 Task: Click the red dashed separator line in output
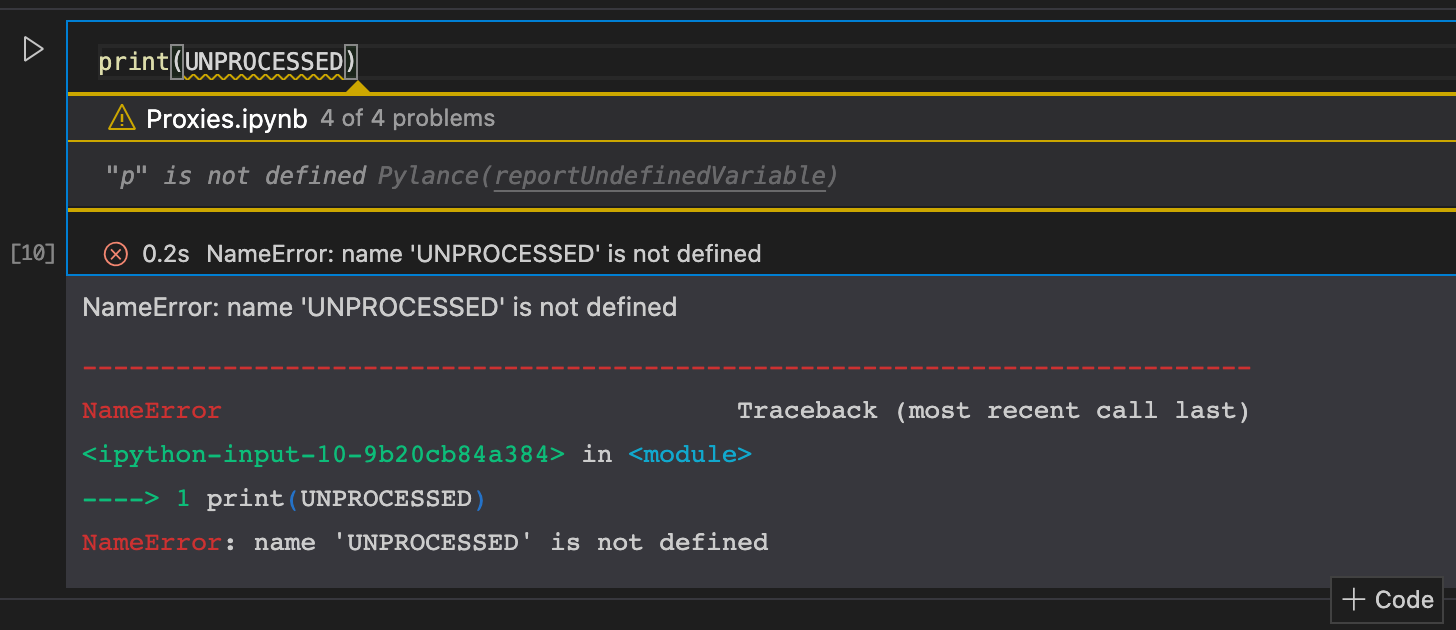[x=664, y=365]
